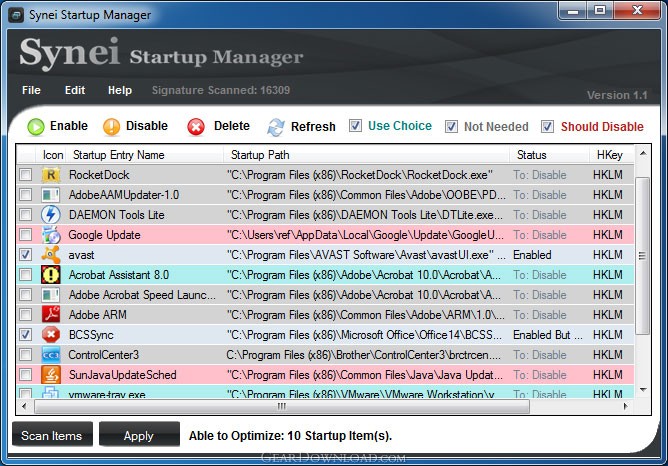668x466 pixels.
Task: Click the Delete text label
Action: (x=232, y=126)
